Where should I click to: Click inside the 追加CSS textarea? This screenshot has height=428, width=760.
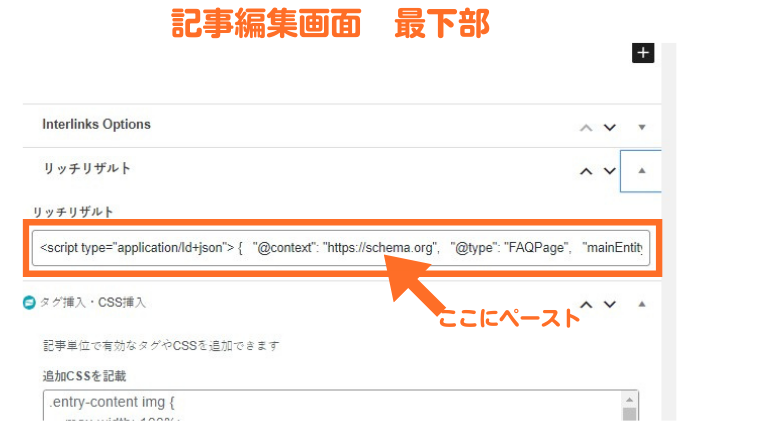[x=332, y=406]
